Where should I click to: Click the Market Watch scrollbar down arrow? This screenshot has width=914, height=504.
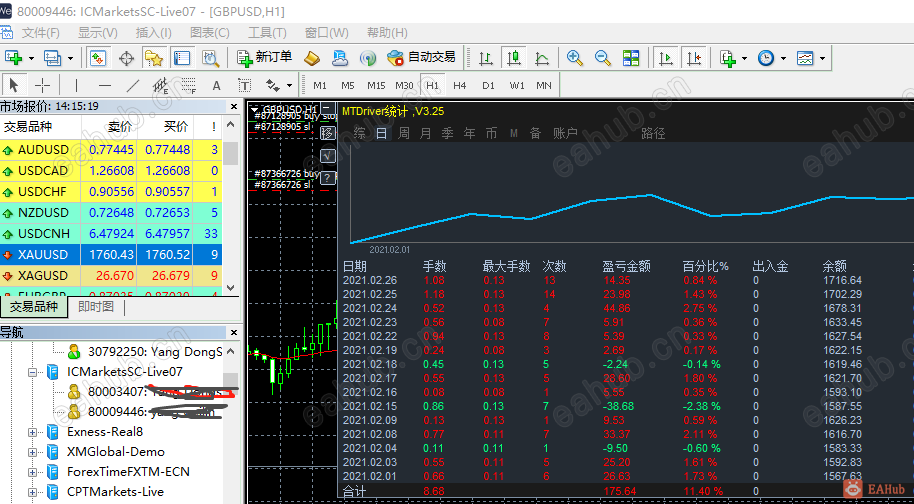(231, 288)
